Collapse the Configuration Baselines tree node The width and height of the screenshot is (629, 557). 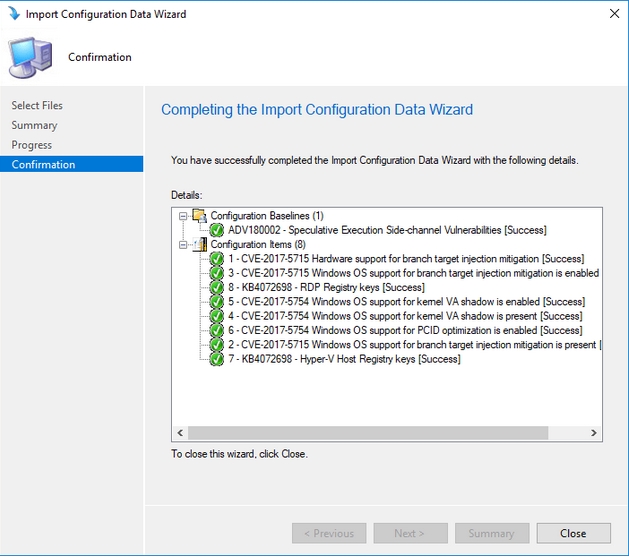pos(183,216)
